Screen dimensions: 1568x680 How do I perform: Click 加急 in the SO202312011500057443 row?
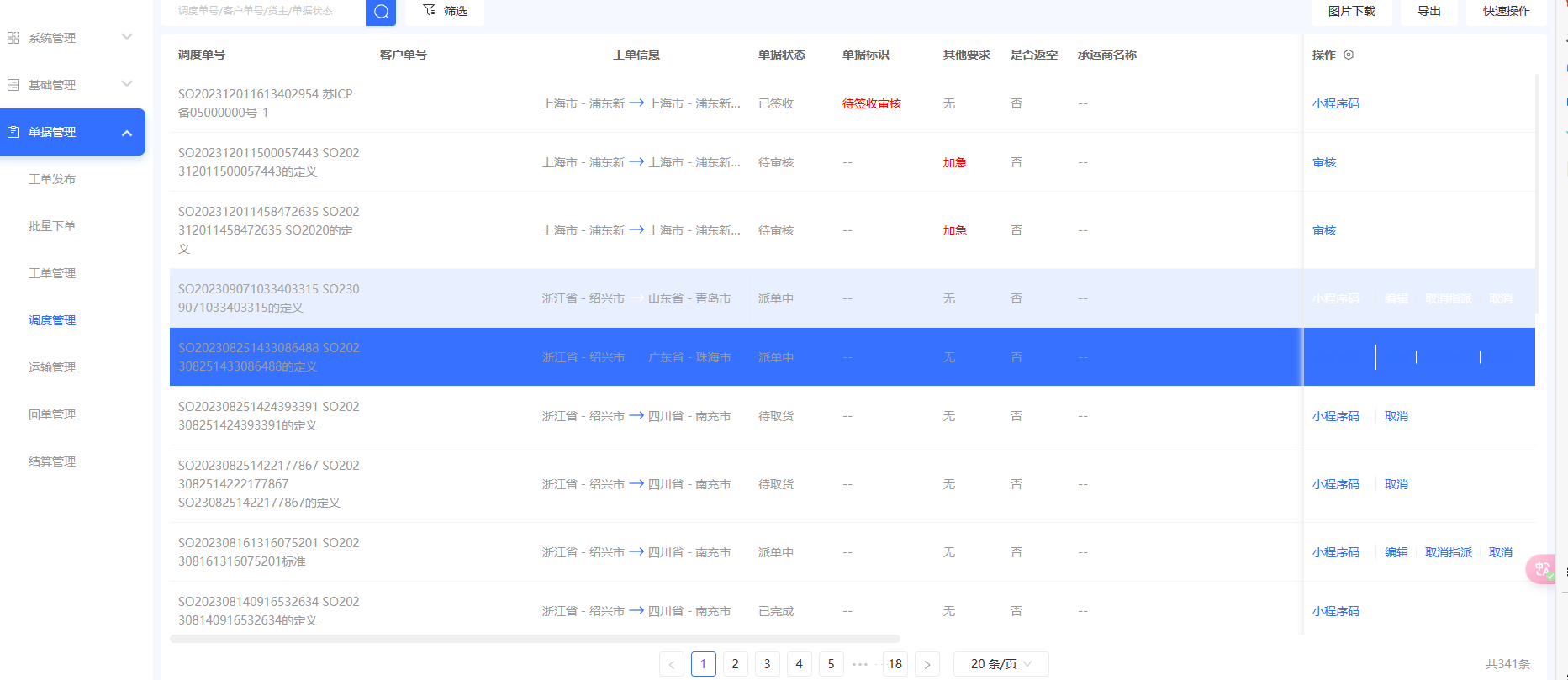pyautogui.click(x=955, y=162)
